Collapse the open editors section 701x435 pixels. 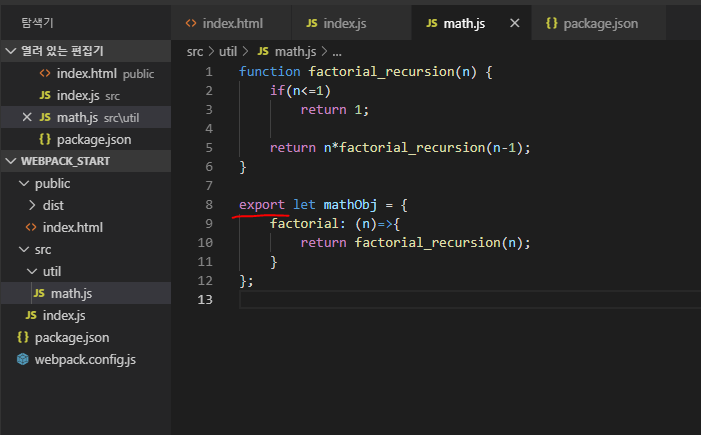(x=11, y=51)
